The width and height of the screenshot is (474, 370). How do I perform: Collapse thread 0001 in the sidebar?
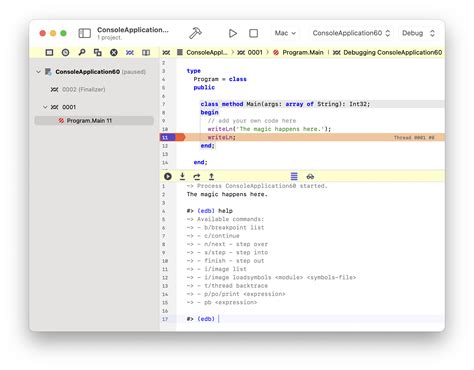45,107
